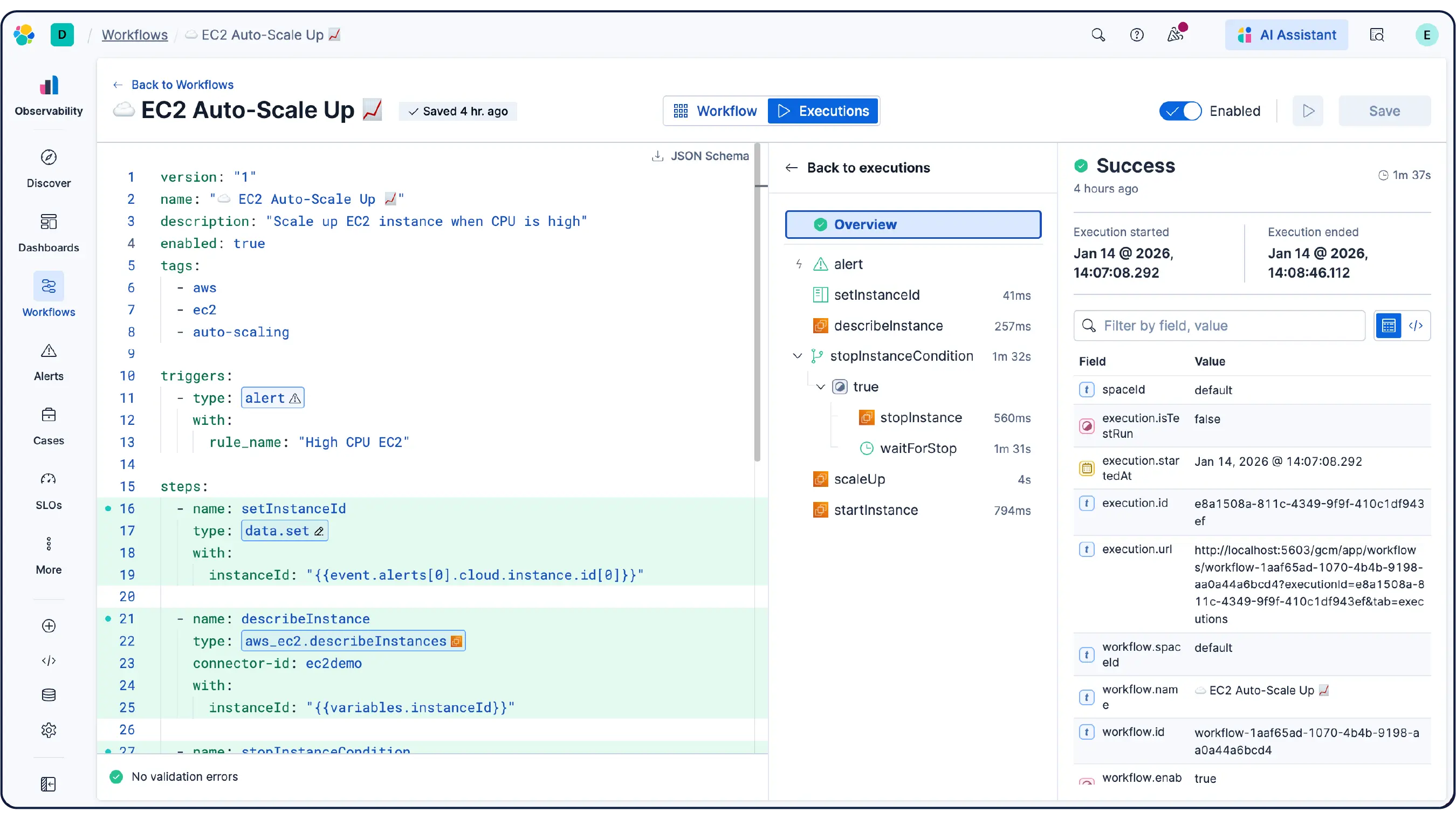Collapse the stopInstanceCondition step chevron

tap(797, 356)
